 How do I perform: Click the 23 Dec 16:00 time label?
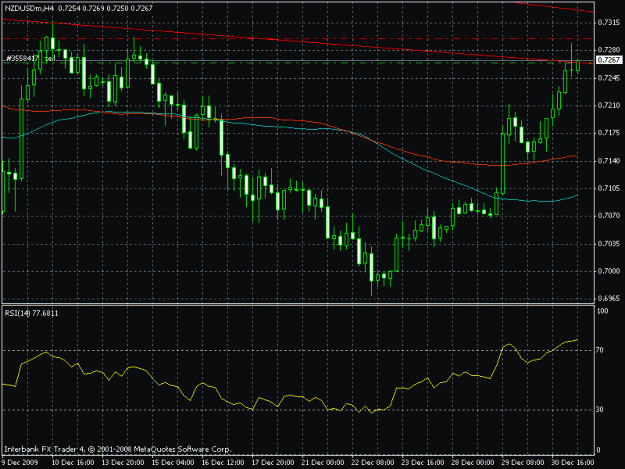coord(423,462)
